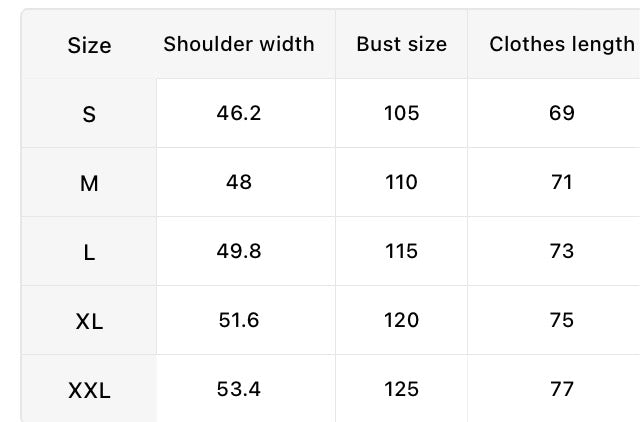
Task: Click the 77 clothes length cell
Action: pos(562,389)
